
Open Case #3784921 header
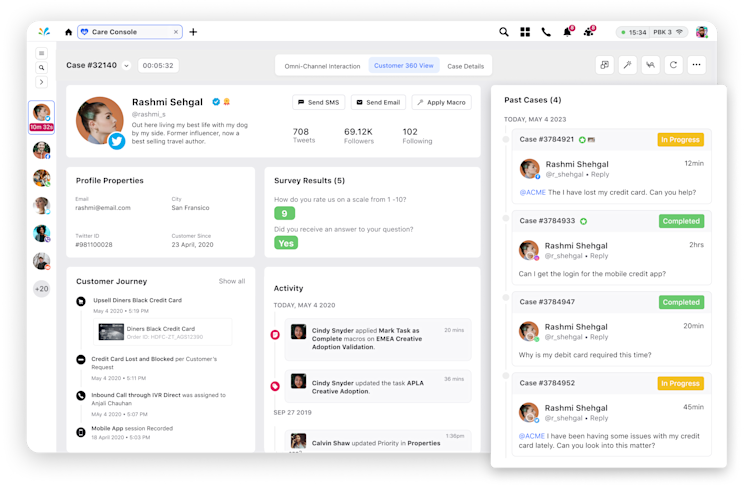[611, 140]
